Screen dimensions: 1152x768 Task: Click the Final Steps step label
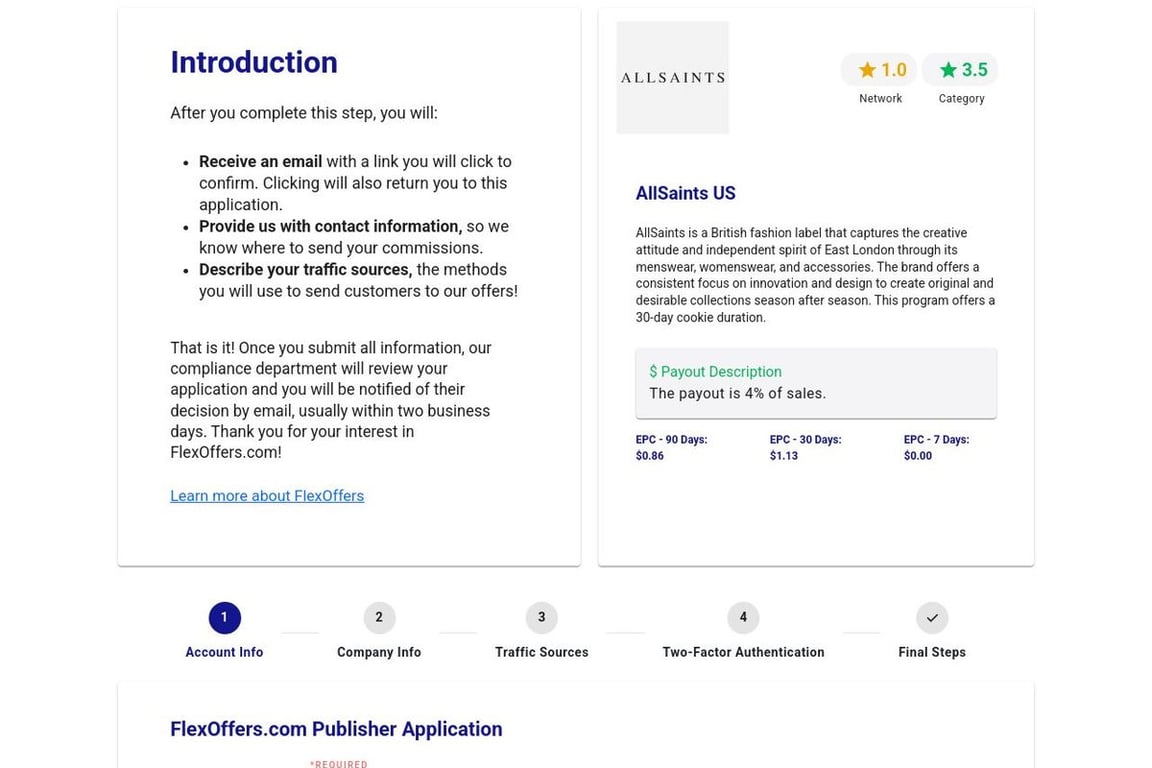(932, 652)
